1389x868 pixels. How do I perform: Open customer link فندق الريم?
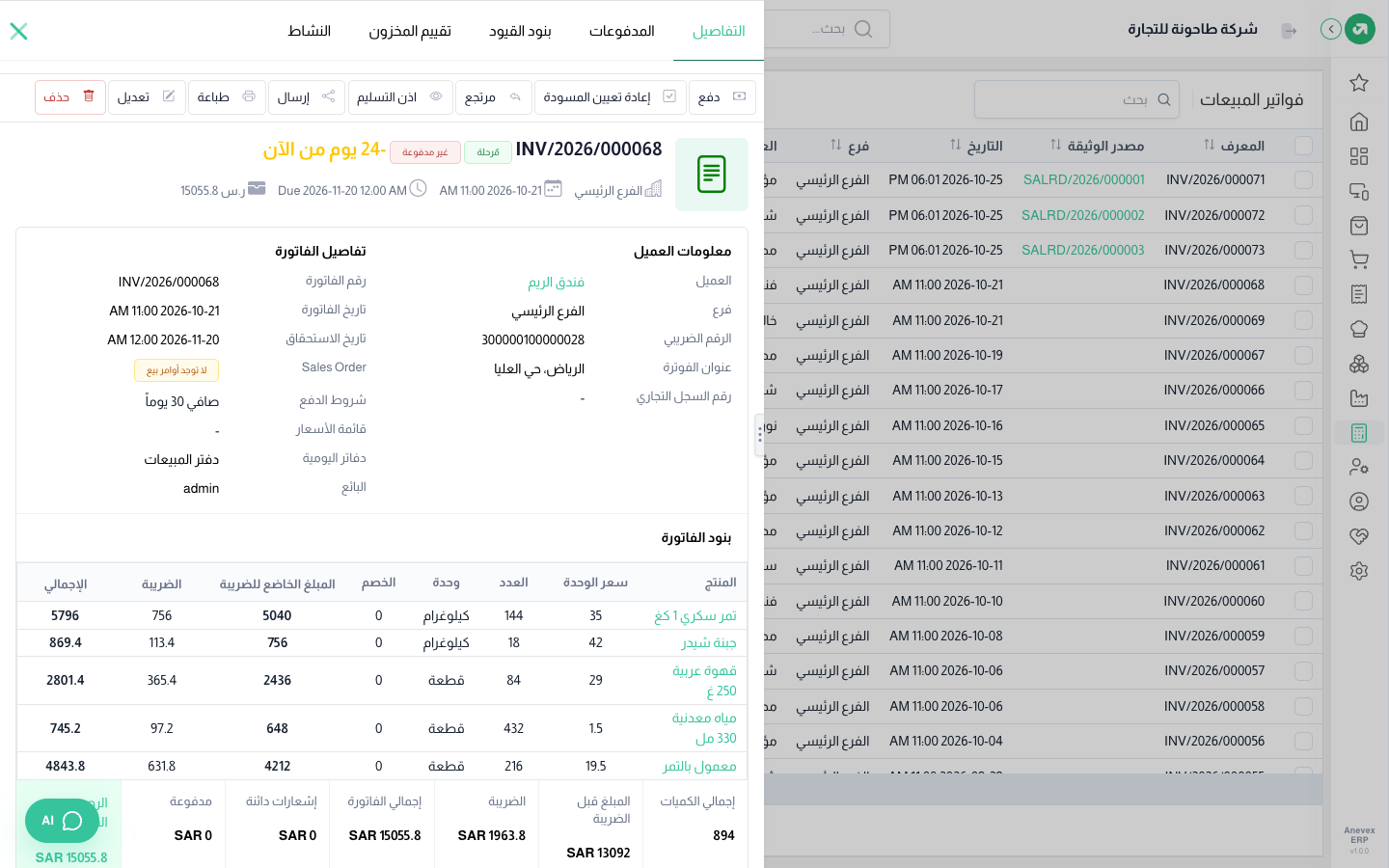click(556, 282)
